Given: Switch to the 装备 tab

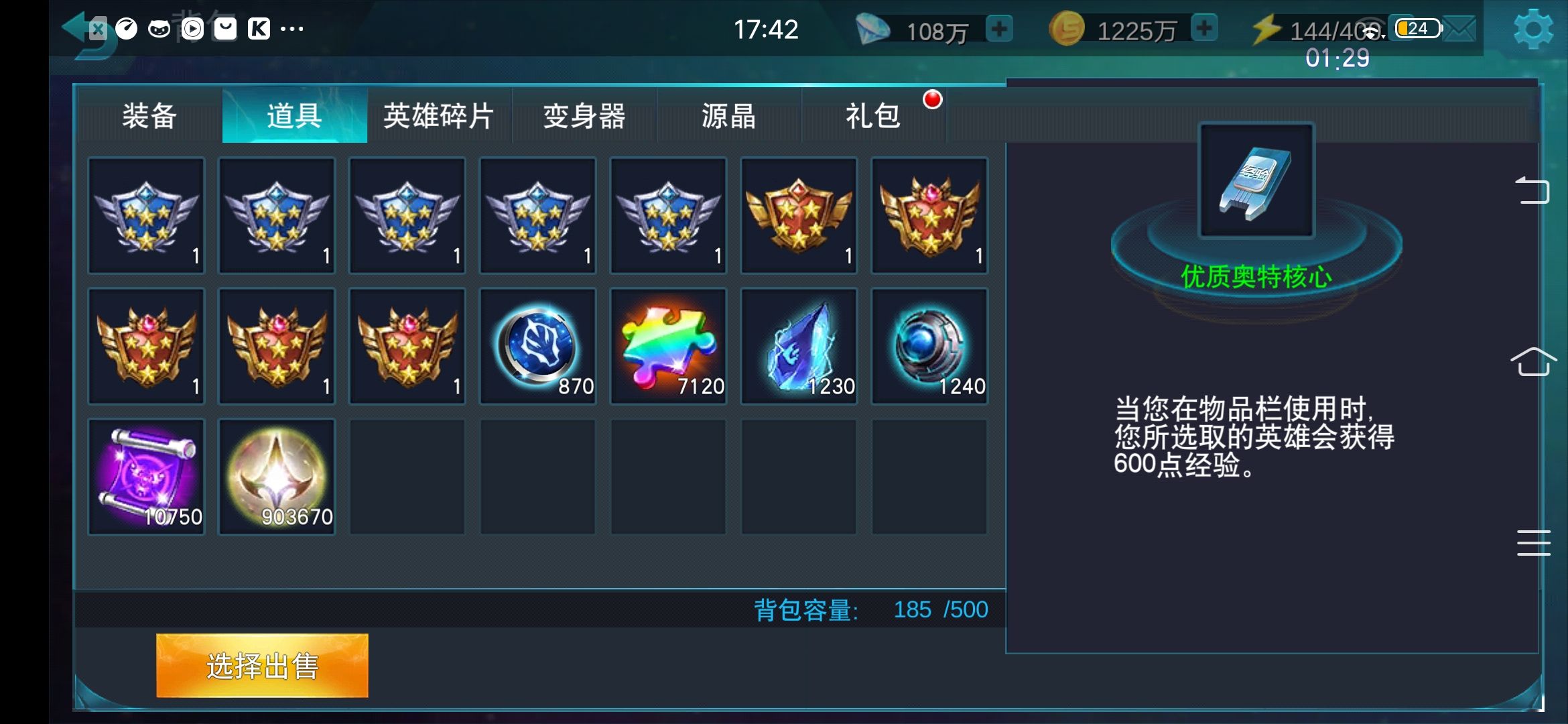Looking at the screenshot, I should click(149, 115).
